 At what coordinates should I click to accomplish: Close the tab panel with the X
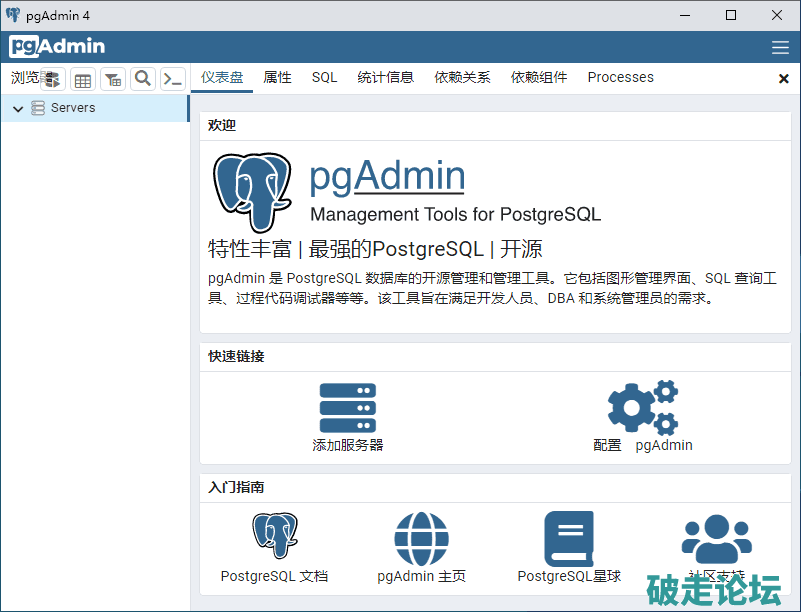pos(783,79)
